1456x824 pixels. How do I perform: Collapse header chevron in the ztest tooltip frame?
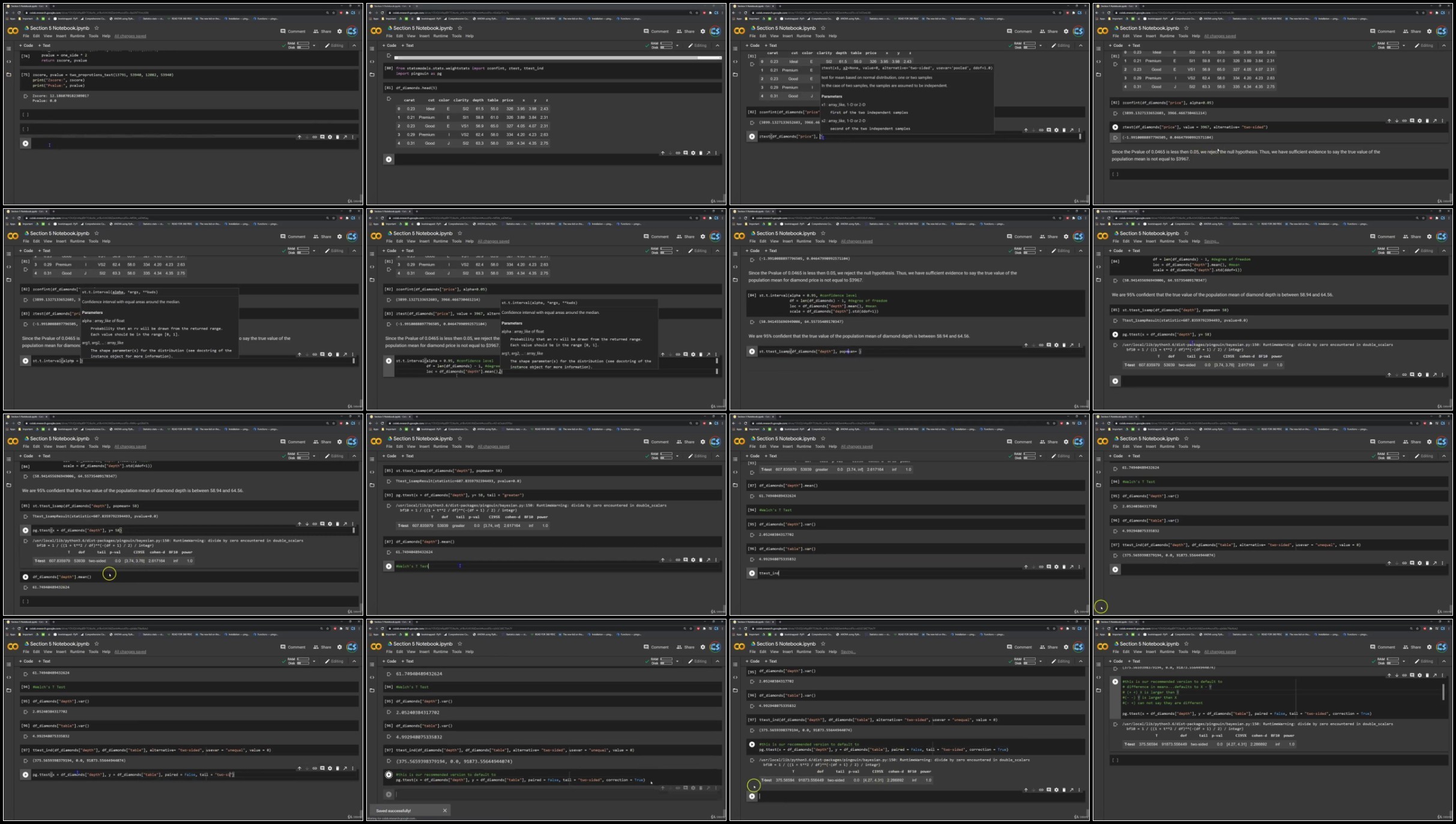1081,46
